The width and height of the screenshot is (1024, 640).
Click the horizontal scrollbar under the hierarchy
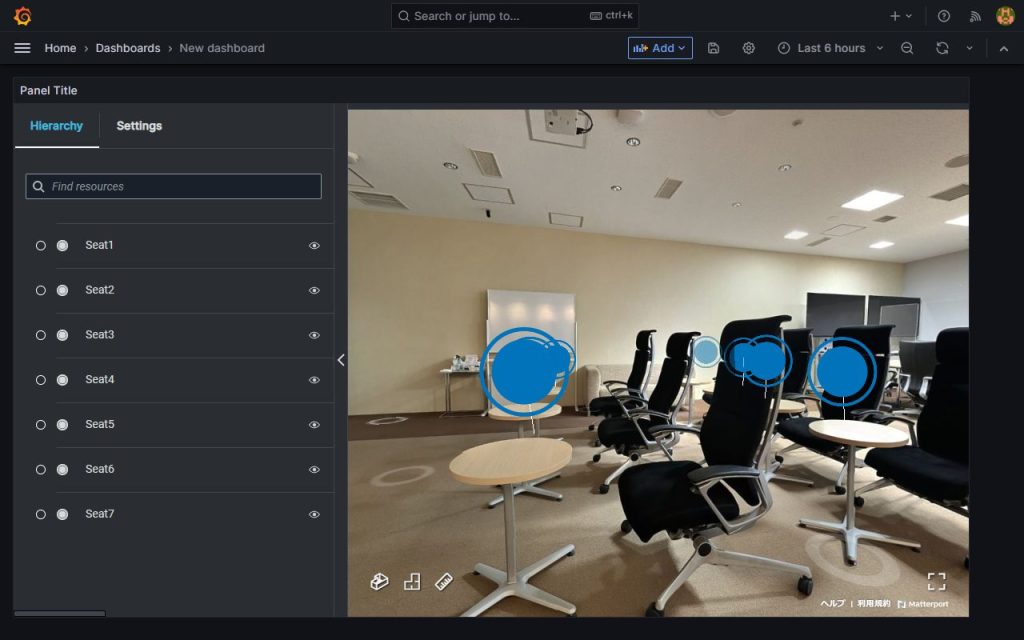[59, 614]
